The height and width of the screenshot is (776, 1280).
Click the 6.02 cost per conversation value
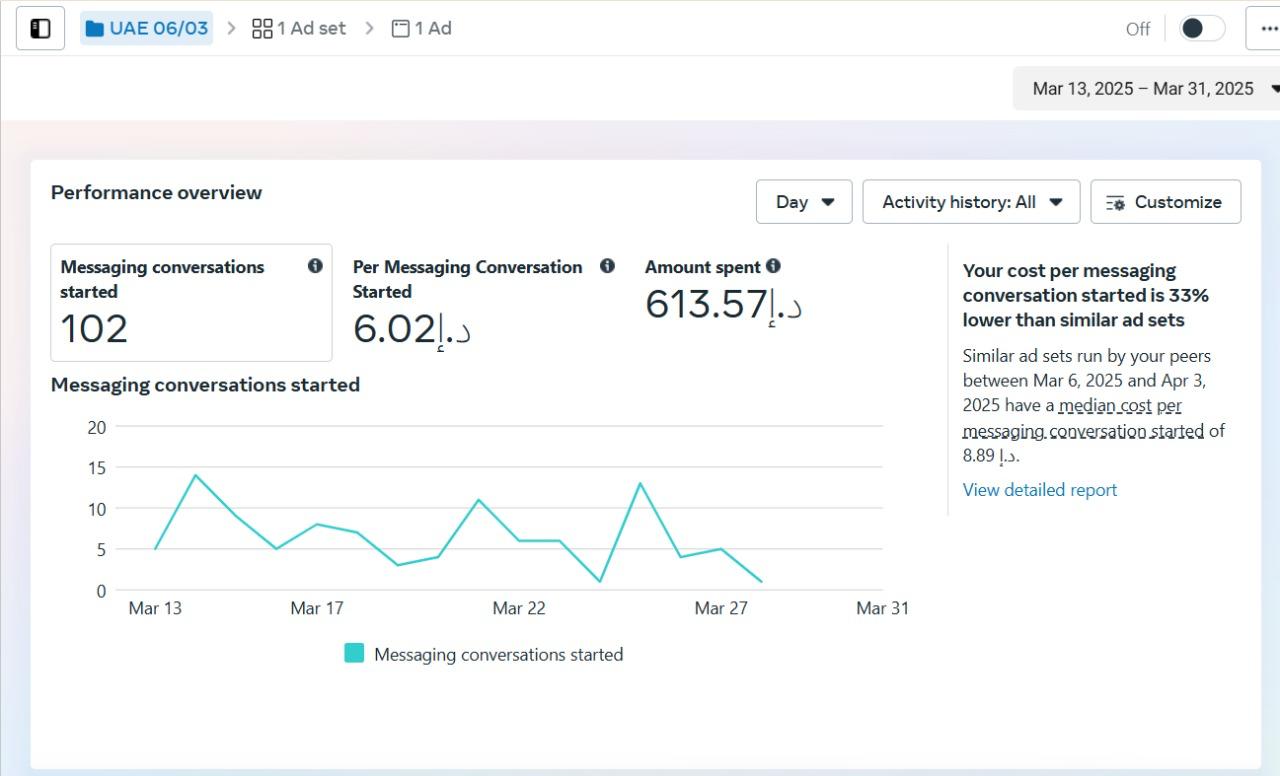click(411, 330)
